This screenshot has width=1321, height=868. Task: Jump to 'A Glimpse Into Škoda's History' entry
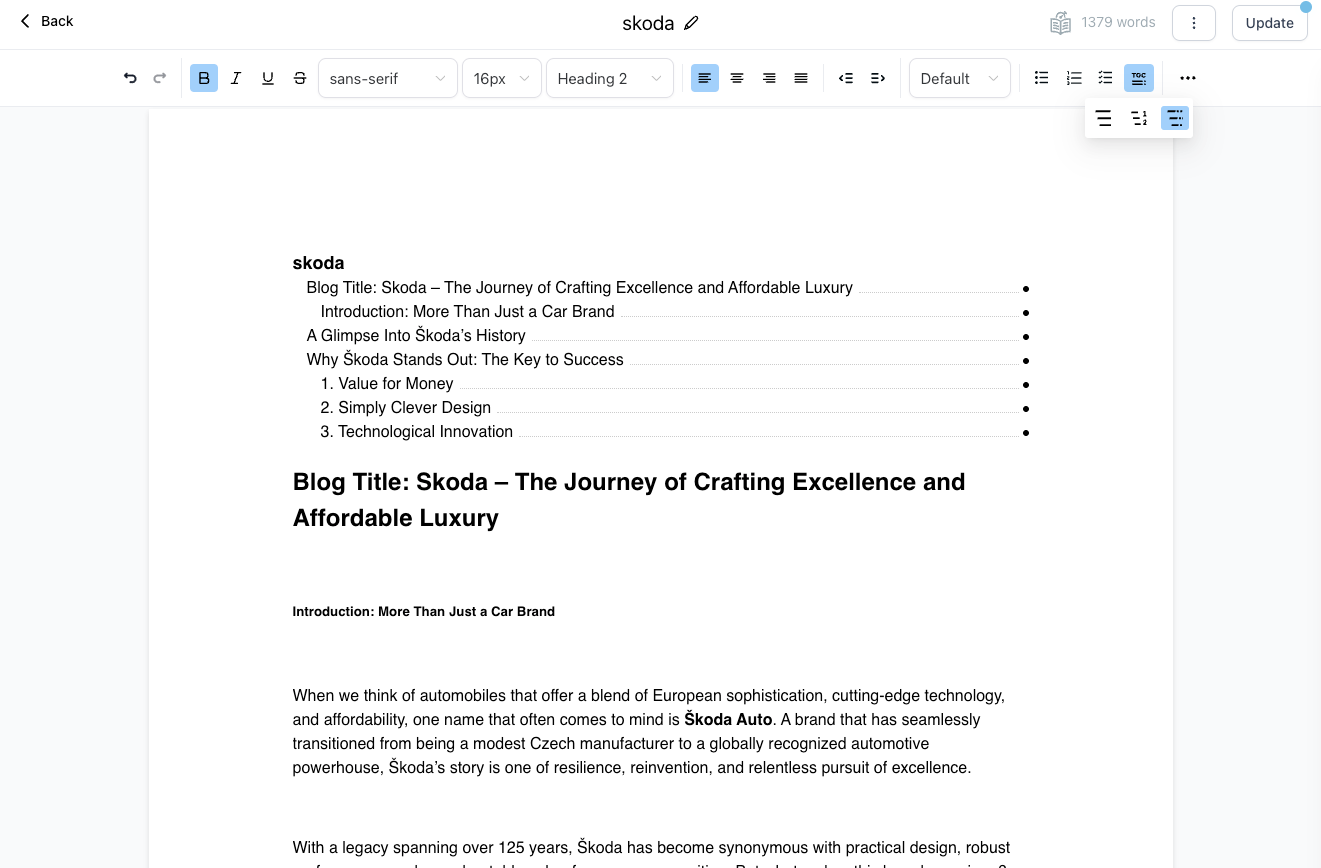coord(416,336)
